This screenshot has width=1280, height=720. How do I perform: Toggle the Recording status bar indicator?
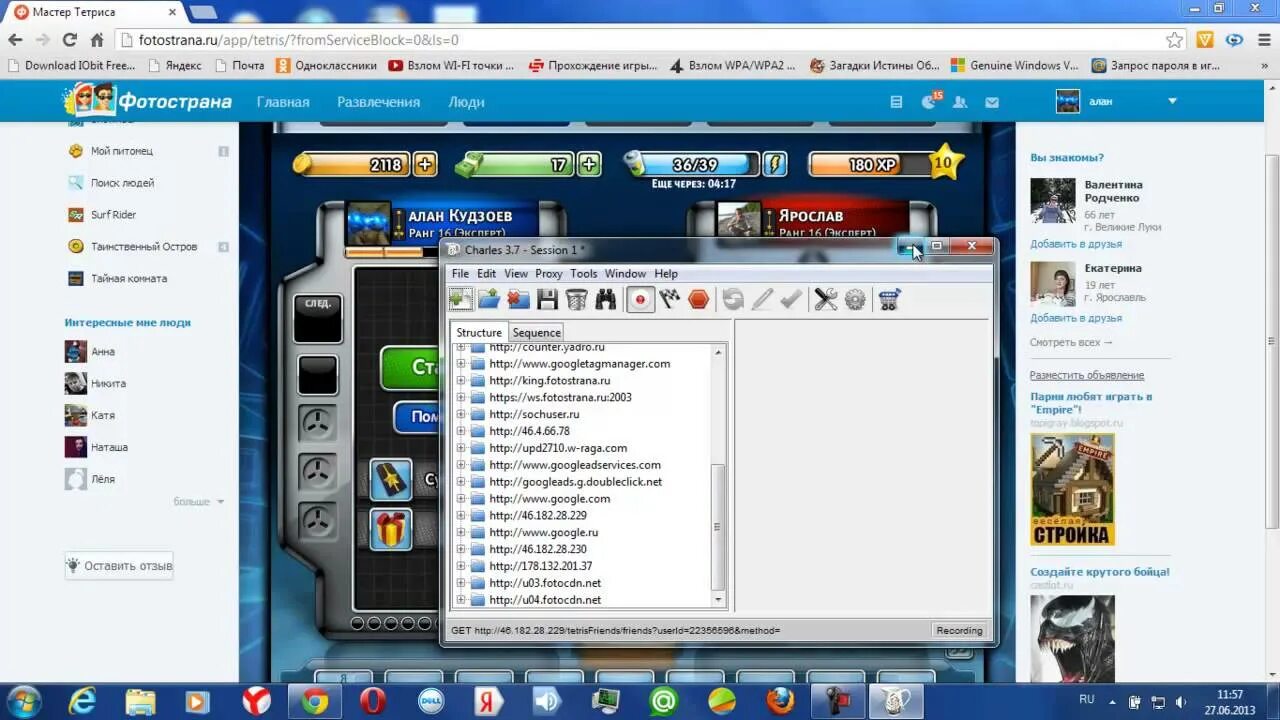click(959, 630)
